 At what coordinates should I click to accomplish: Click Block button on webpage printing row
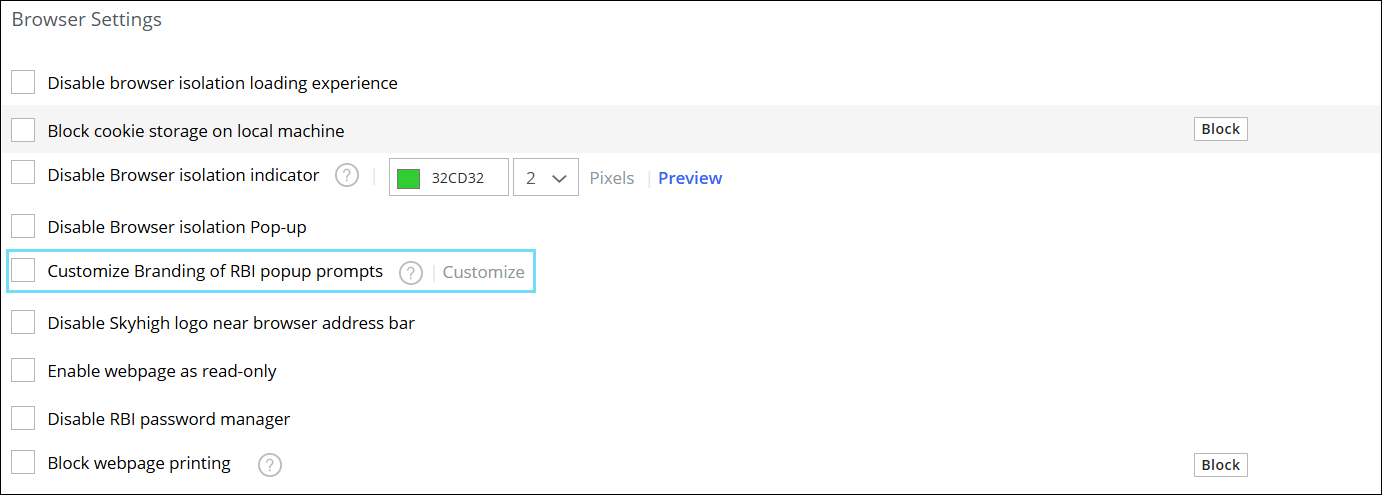point(1221,465)
